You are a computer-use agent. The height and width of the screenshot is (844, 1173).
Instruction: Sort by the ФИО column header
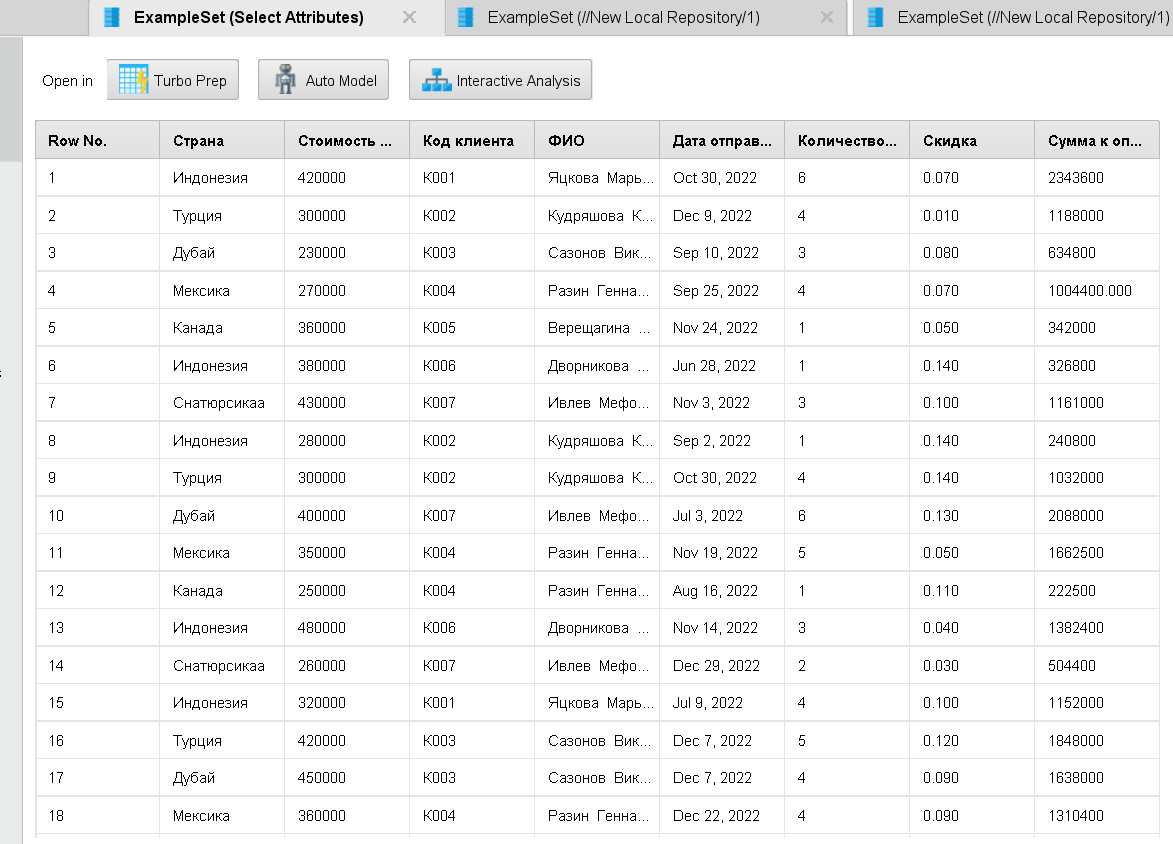[597, 141]
